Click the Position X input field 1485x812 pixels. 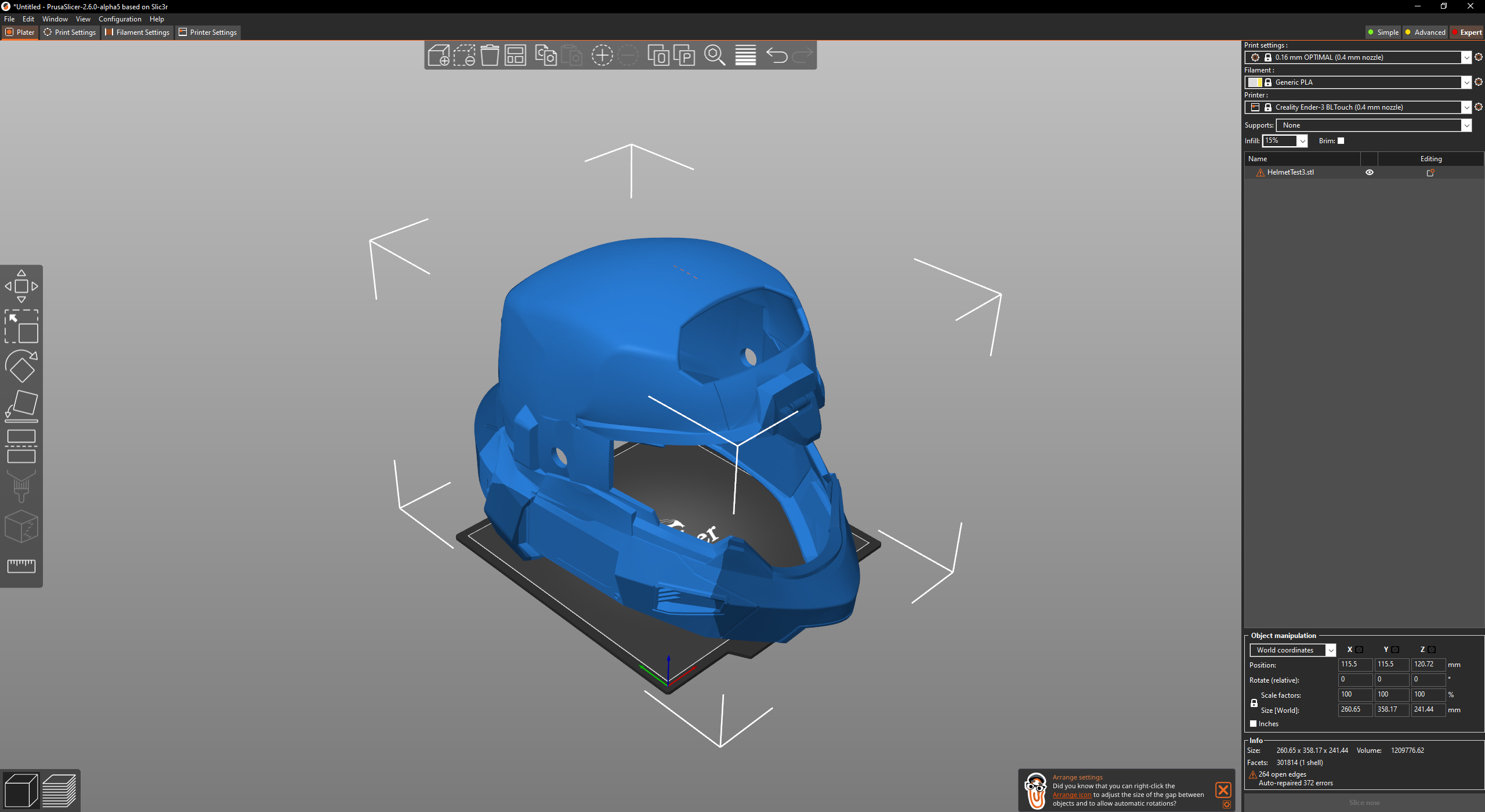pyautogui.click(x=1355, y=665)
